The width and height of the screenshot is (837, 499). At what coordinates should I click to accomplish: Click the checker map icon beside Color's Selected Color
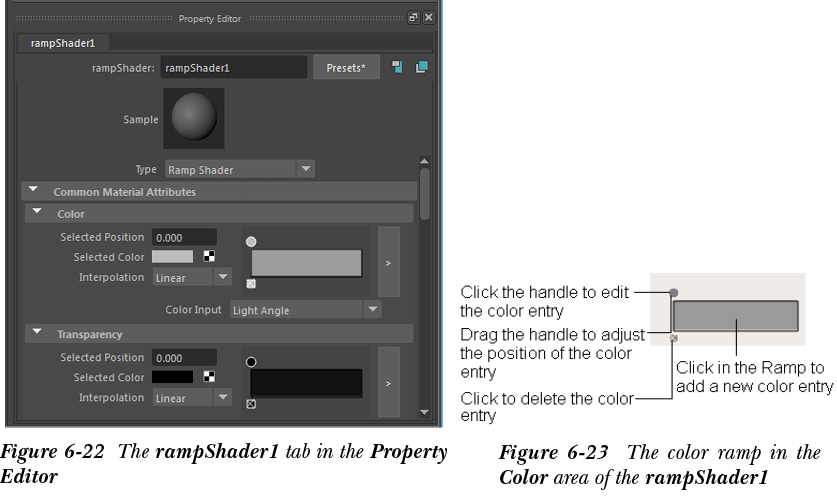[210, 257]
